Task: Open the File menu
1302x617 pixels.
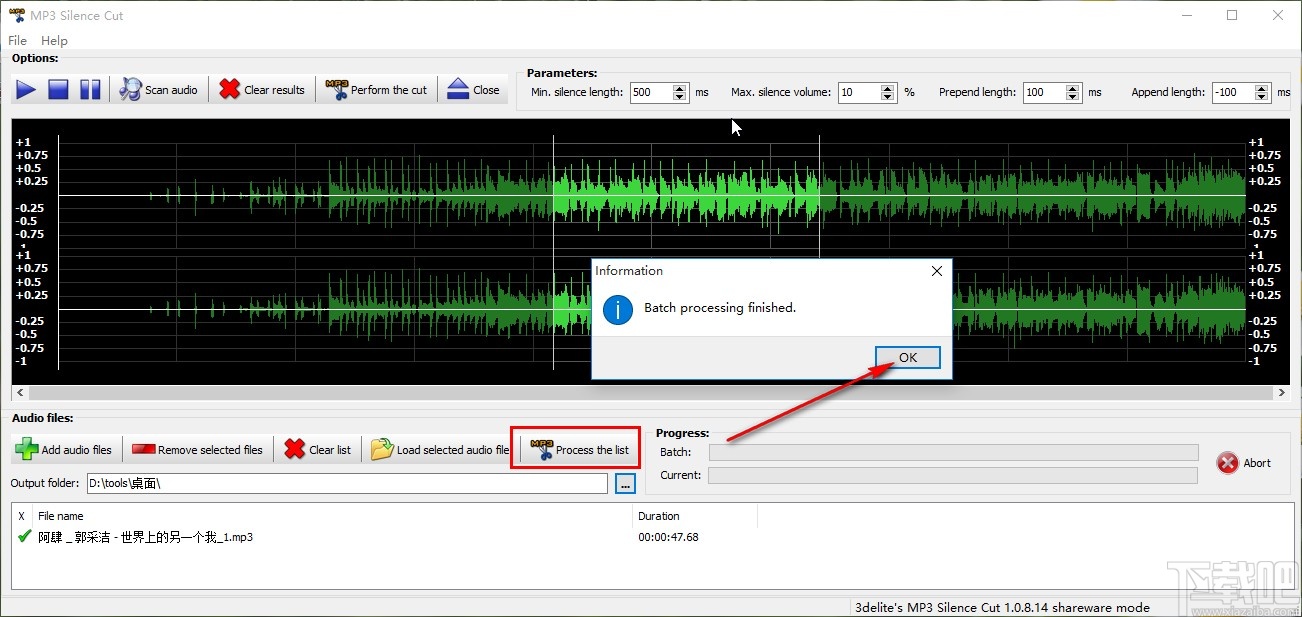Action: [17, 41]
